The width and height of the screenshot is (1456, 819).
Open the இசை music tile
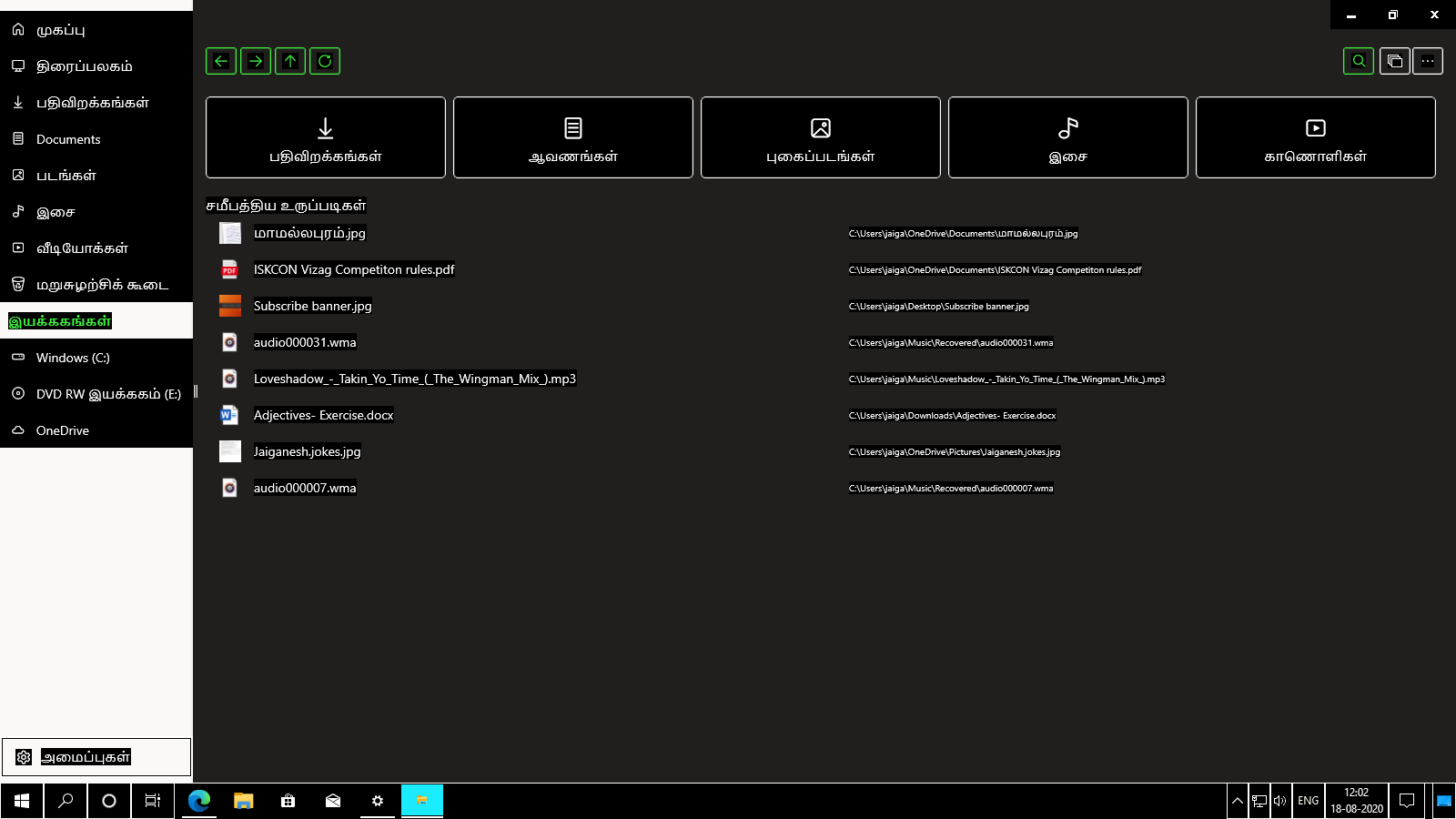[1068, 137]
